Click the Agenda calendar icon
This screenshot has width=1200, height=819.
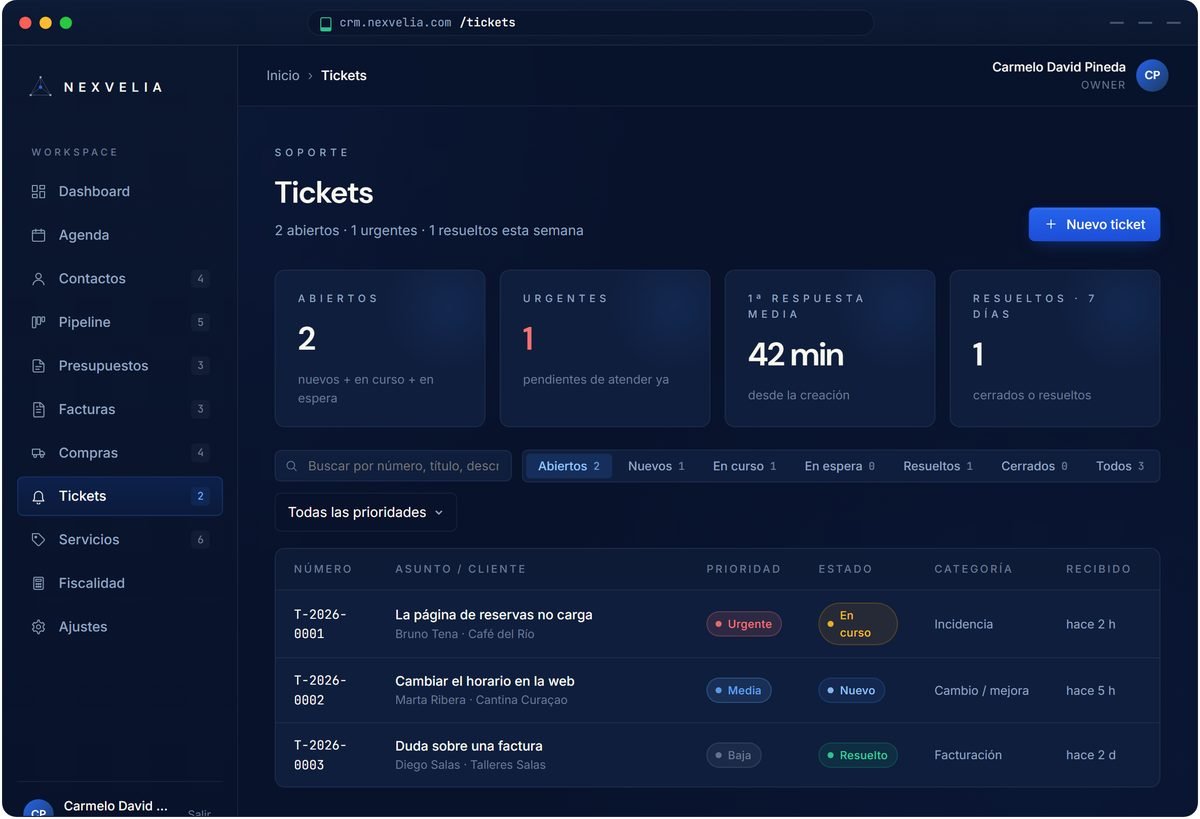[x=38, y=235]
